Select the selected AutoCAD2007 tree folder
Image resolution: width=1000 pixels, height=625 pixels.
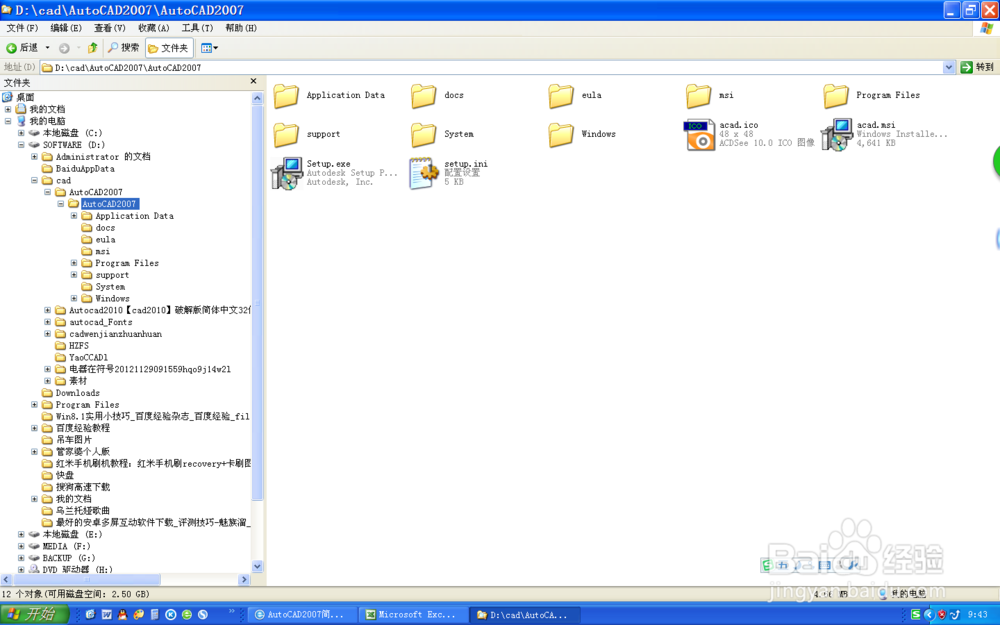point(109,204)
